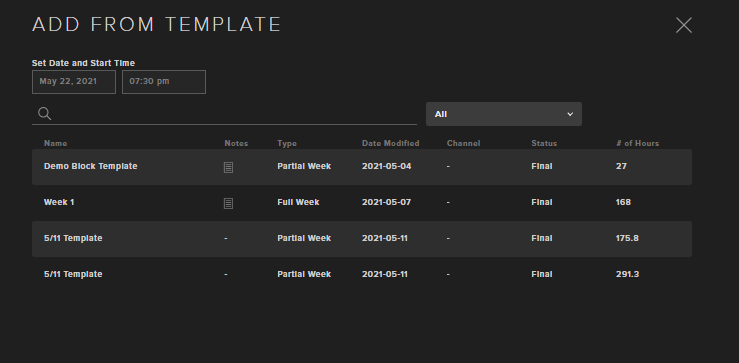Sort by Name column header
The height and width of the screenshot is (363, 739).
(x=56, y=143)
